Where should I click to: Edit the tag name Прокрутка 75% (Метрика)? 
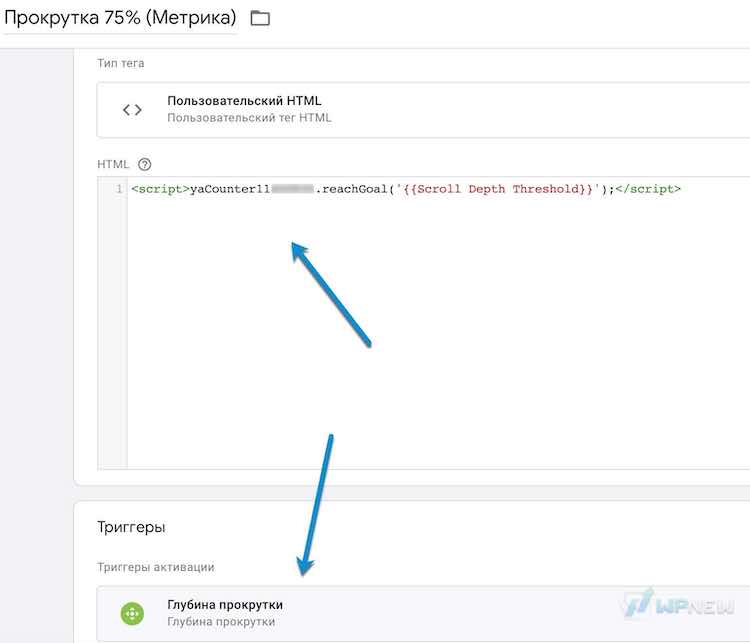[x=120, y=18]
